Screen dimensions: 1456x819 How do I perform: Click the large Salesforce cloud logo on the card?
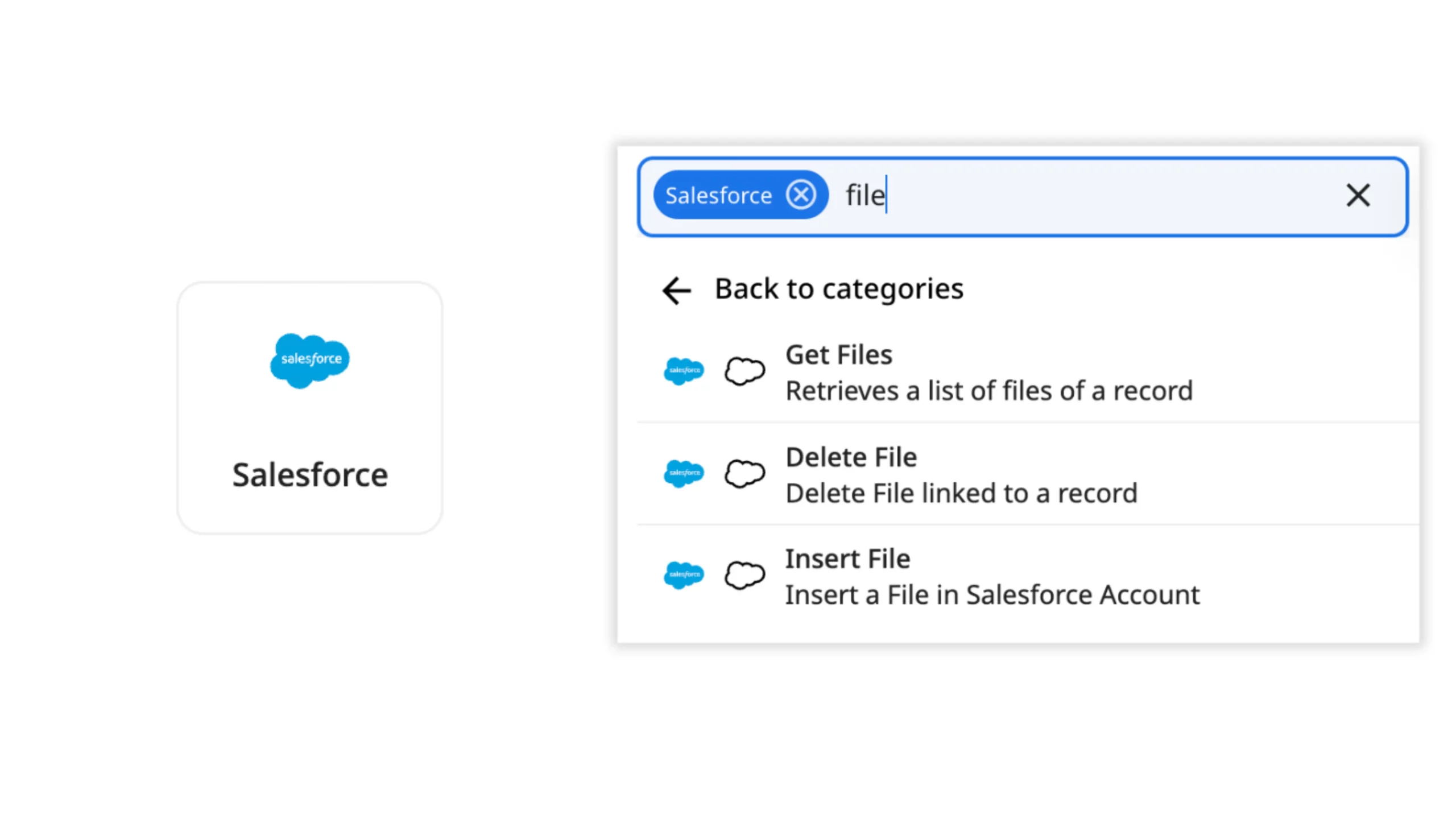tap(310, 360)
